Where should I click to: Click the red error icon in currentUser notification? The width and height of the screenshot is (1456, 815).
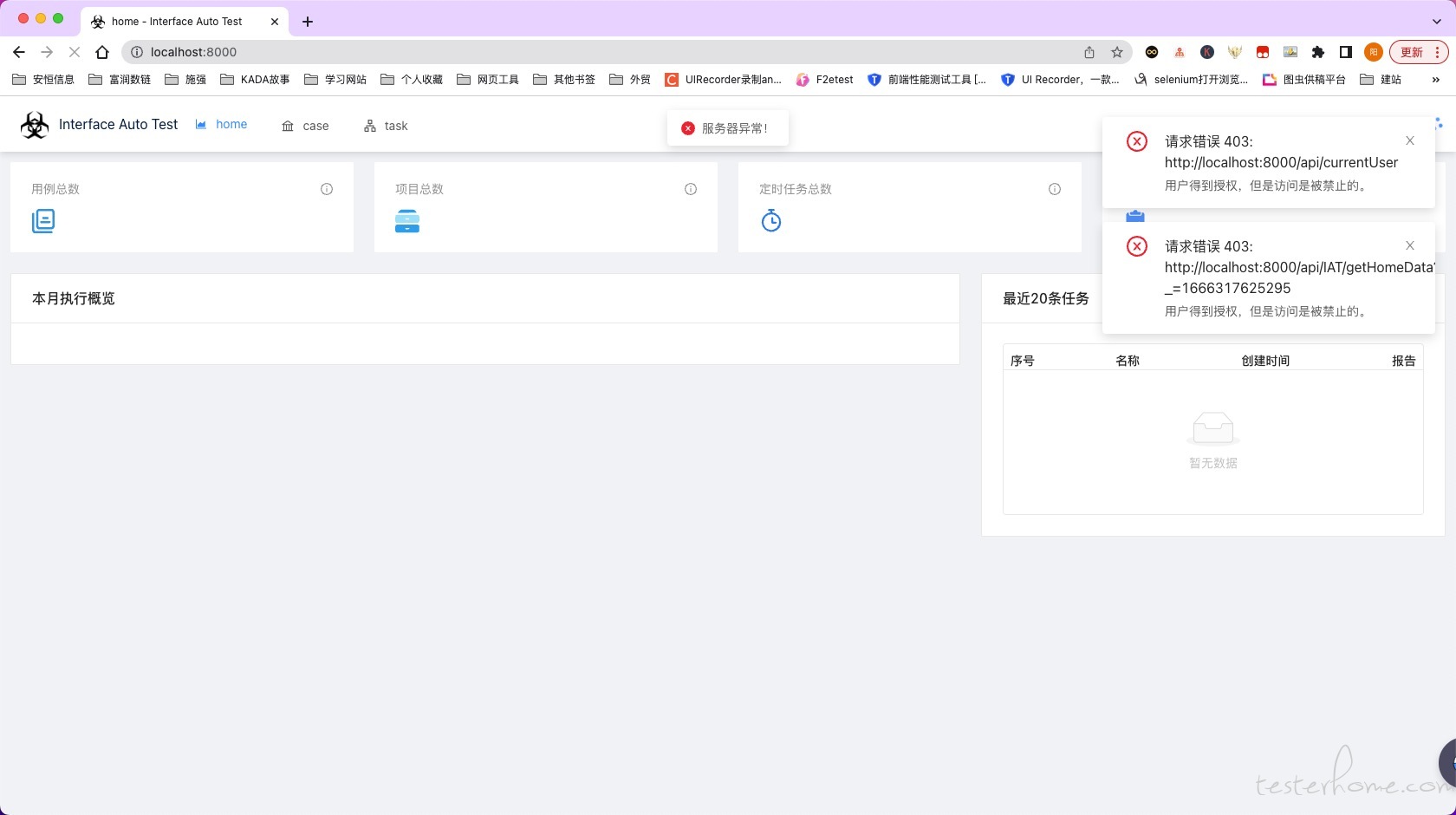click(1137, 141)
